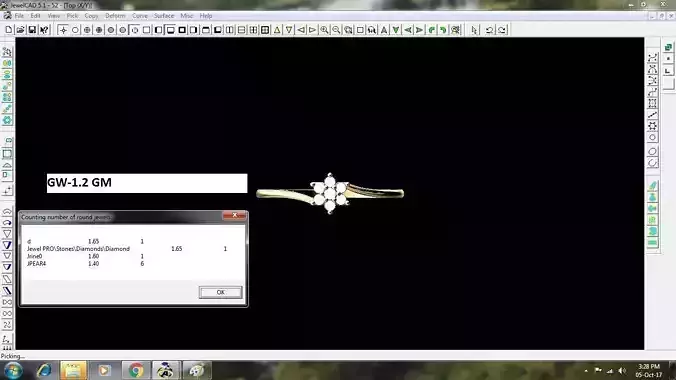The width and height of the screenshot is (676, 380).
Task: Open the Windows Start menu
Action: [x=13, y=371]
